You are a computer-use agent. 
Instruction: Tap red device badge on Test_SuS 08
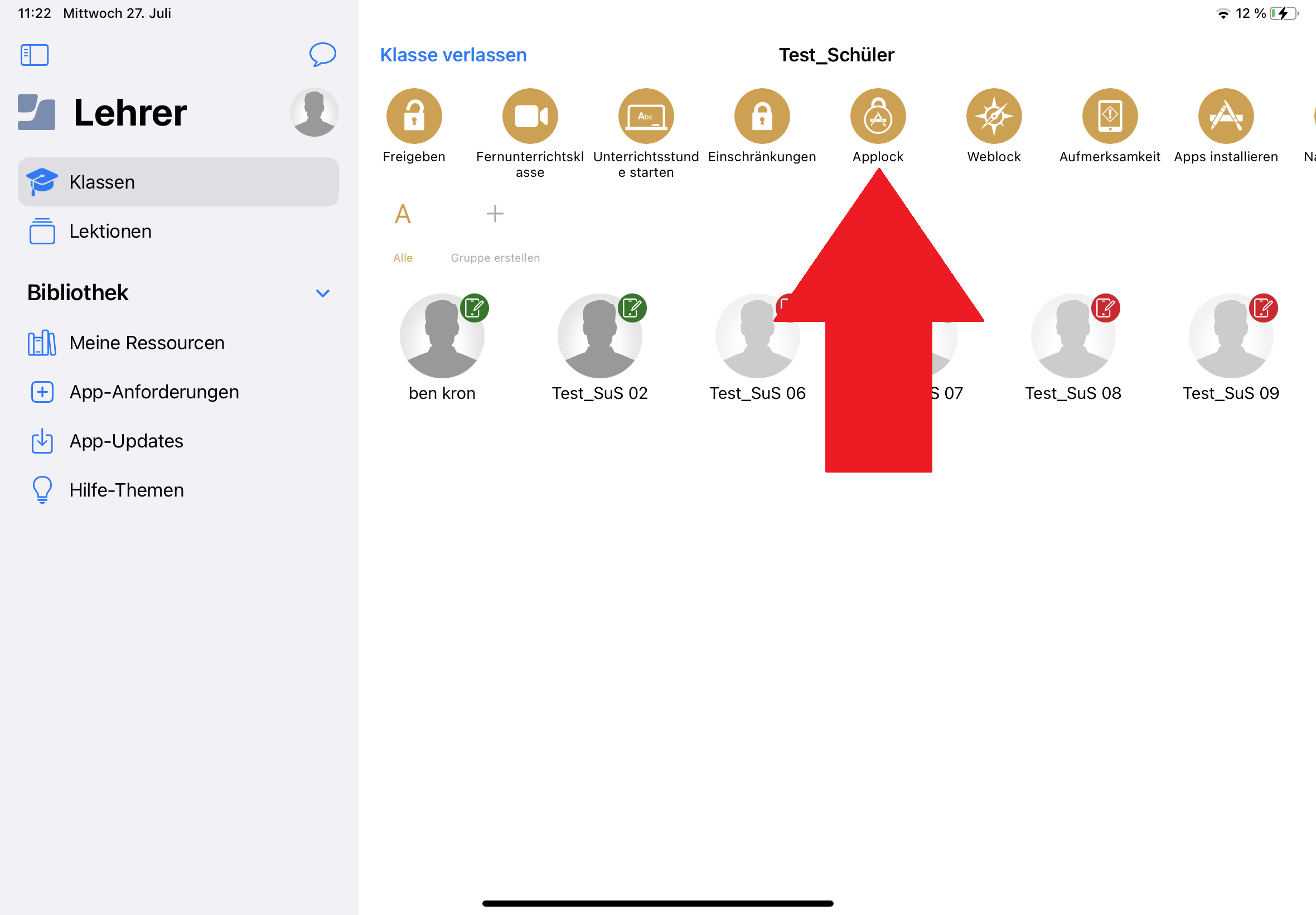coord(1105,308)
